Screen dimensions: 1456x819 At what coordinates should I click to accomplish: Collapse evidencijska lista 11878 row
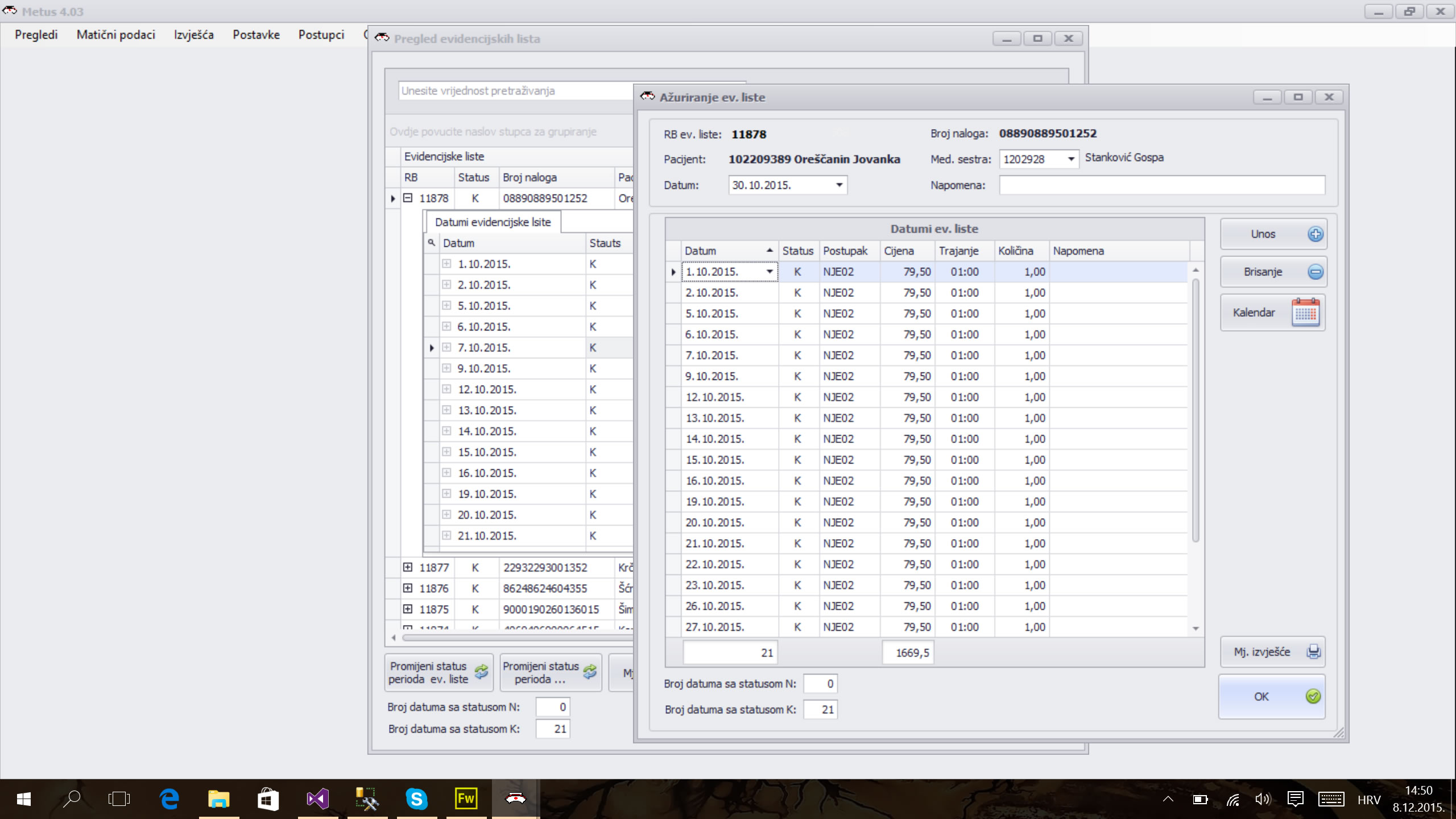point(407,198)
